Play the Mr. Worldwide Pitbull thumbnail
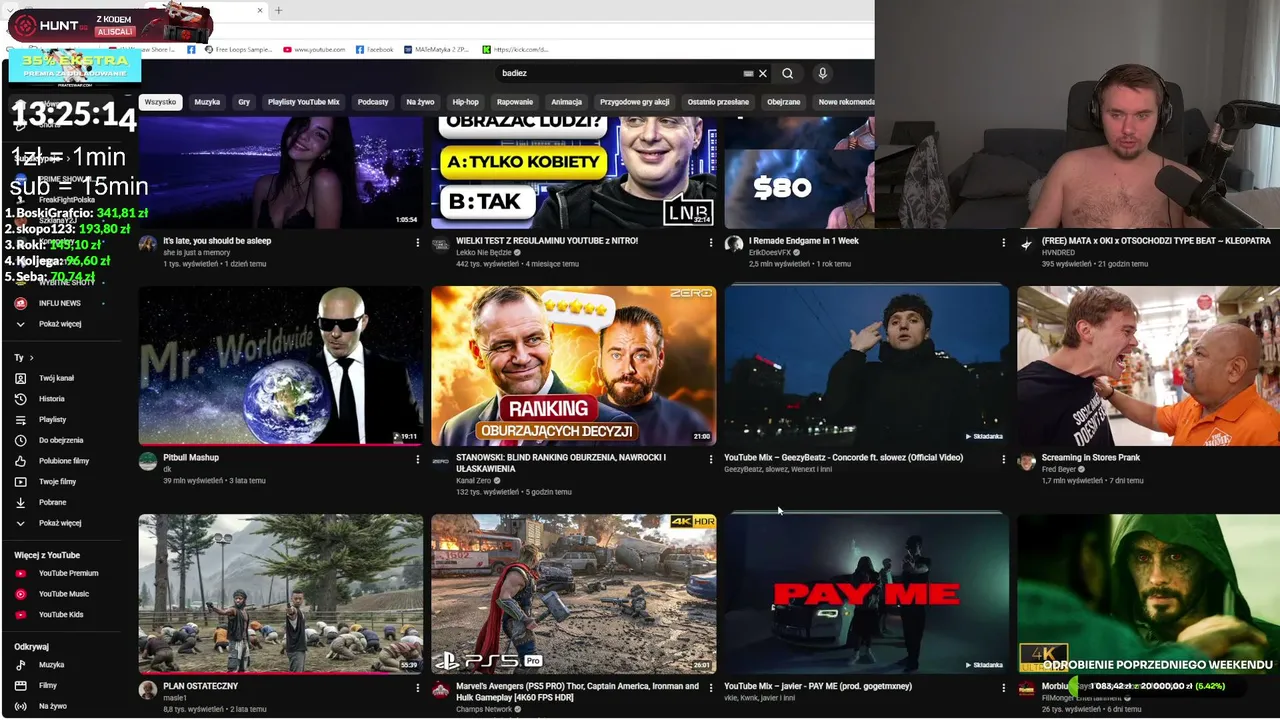 click(x=281, y=366)
